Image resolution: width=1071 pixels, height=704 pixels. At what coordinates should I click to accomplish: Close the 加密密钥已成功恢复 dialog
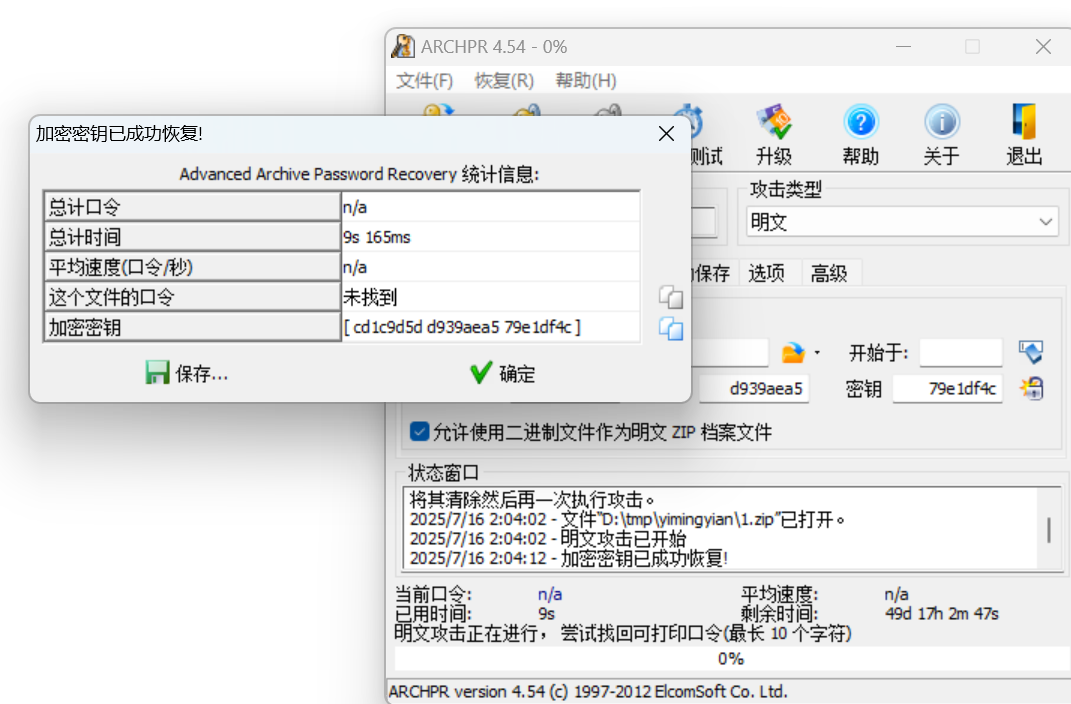[666, 134]
